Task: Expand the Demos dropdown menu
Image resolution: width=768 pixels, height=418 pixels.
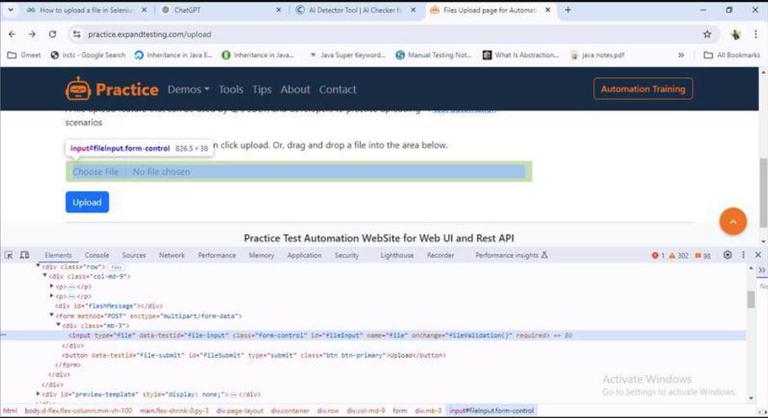Action: pos(188,89)
